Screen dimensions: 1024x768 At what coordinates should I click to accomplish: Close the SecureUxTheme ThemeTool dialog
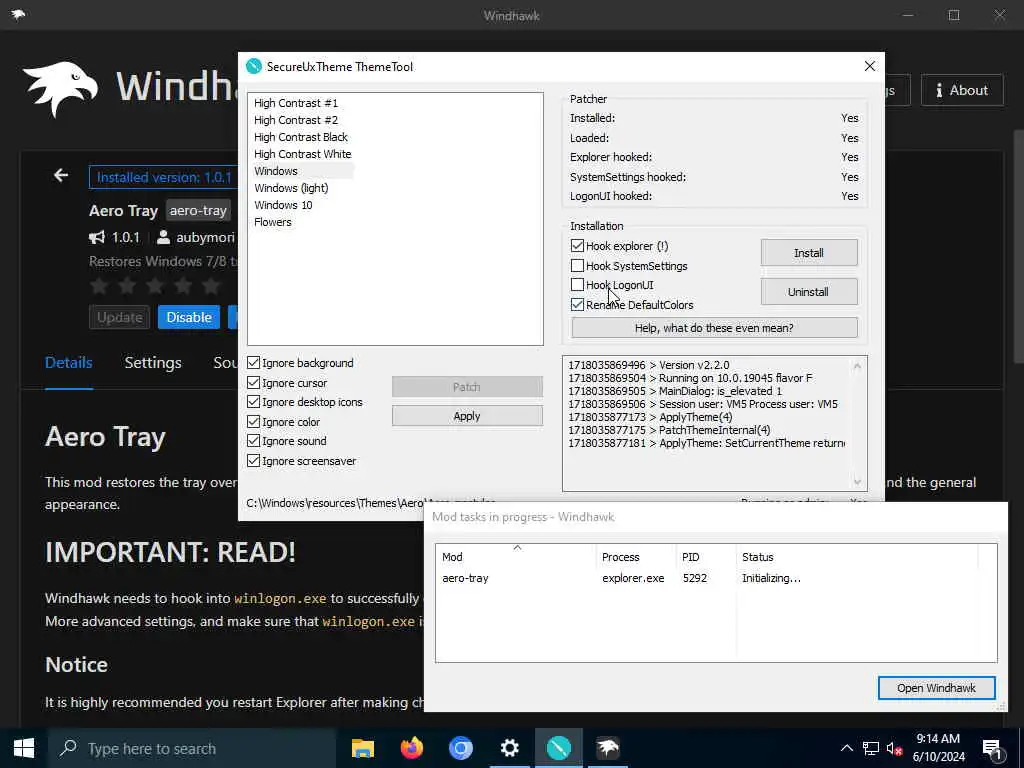coord(869,67)
